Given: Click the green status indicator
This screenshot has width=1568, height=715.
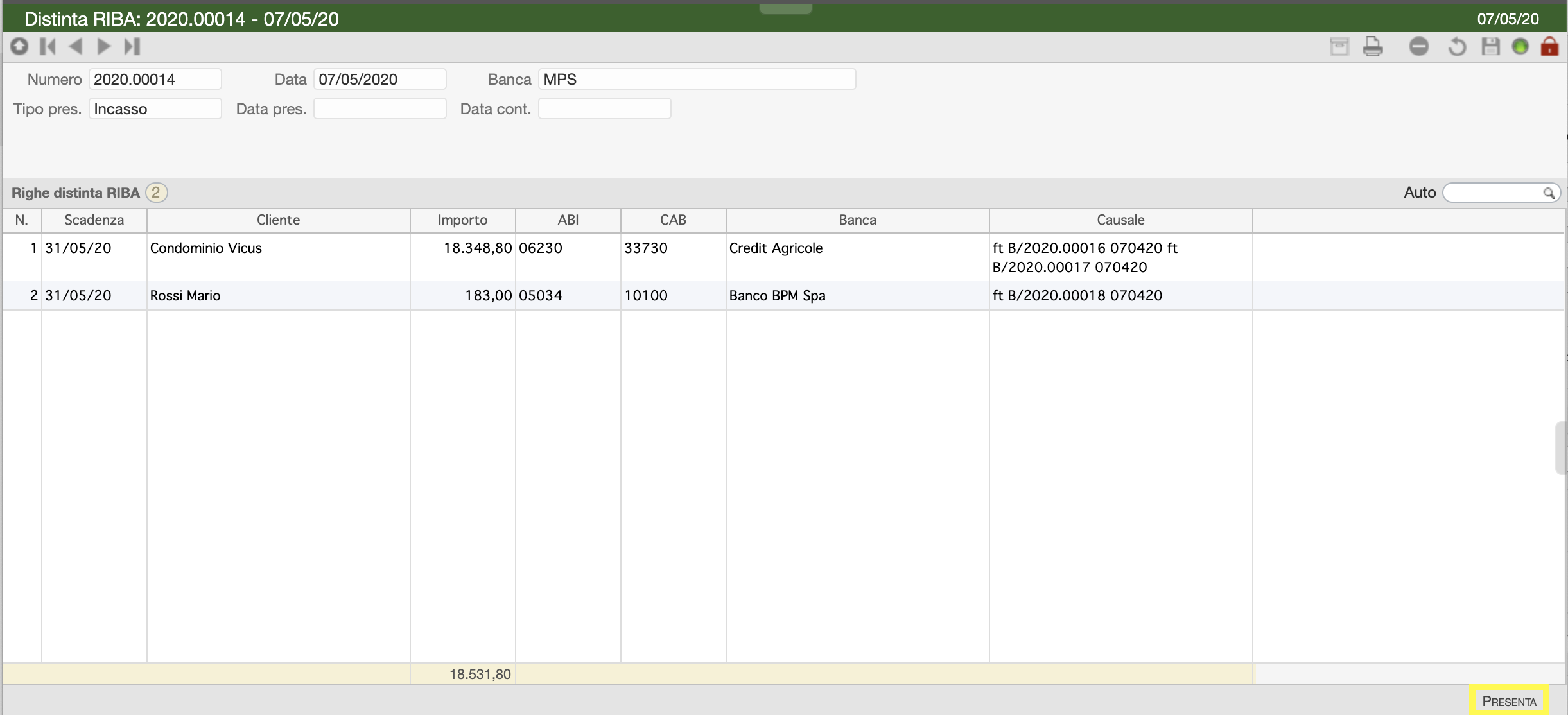Looking at the screenshot, I should (1520, 47).
